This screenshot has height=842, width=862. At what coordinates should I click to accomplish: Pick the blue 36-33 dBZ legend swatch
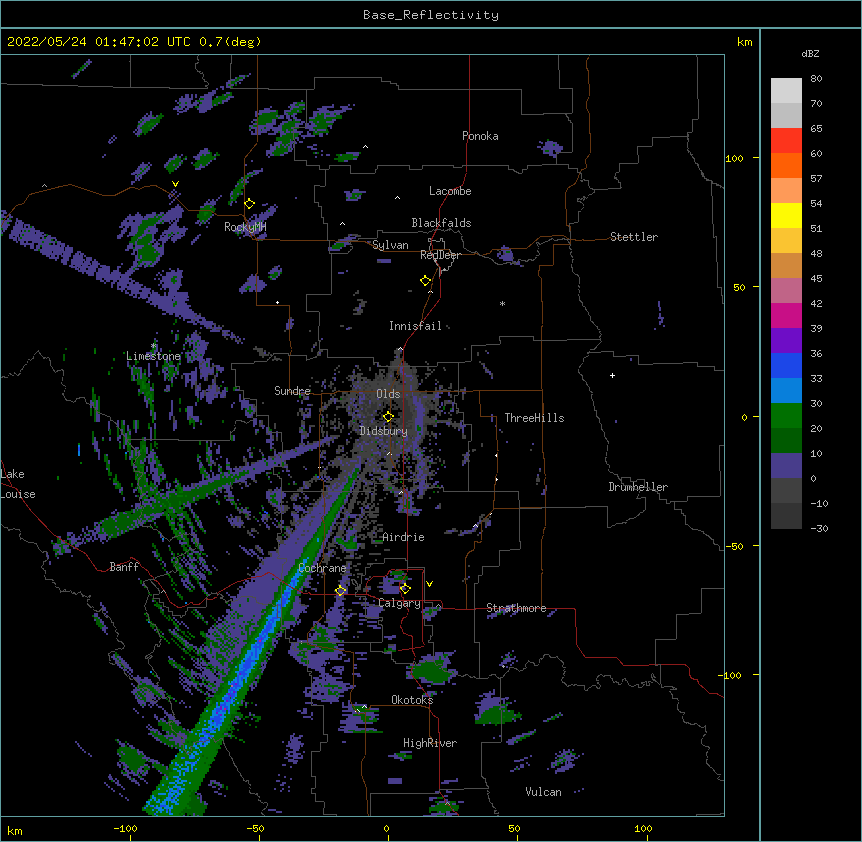click(786, 365)
